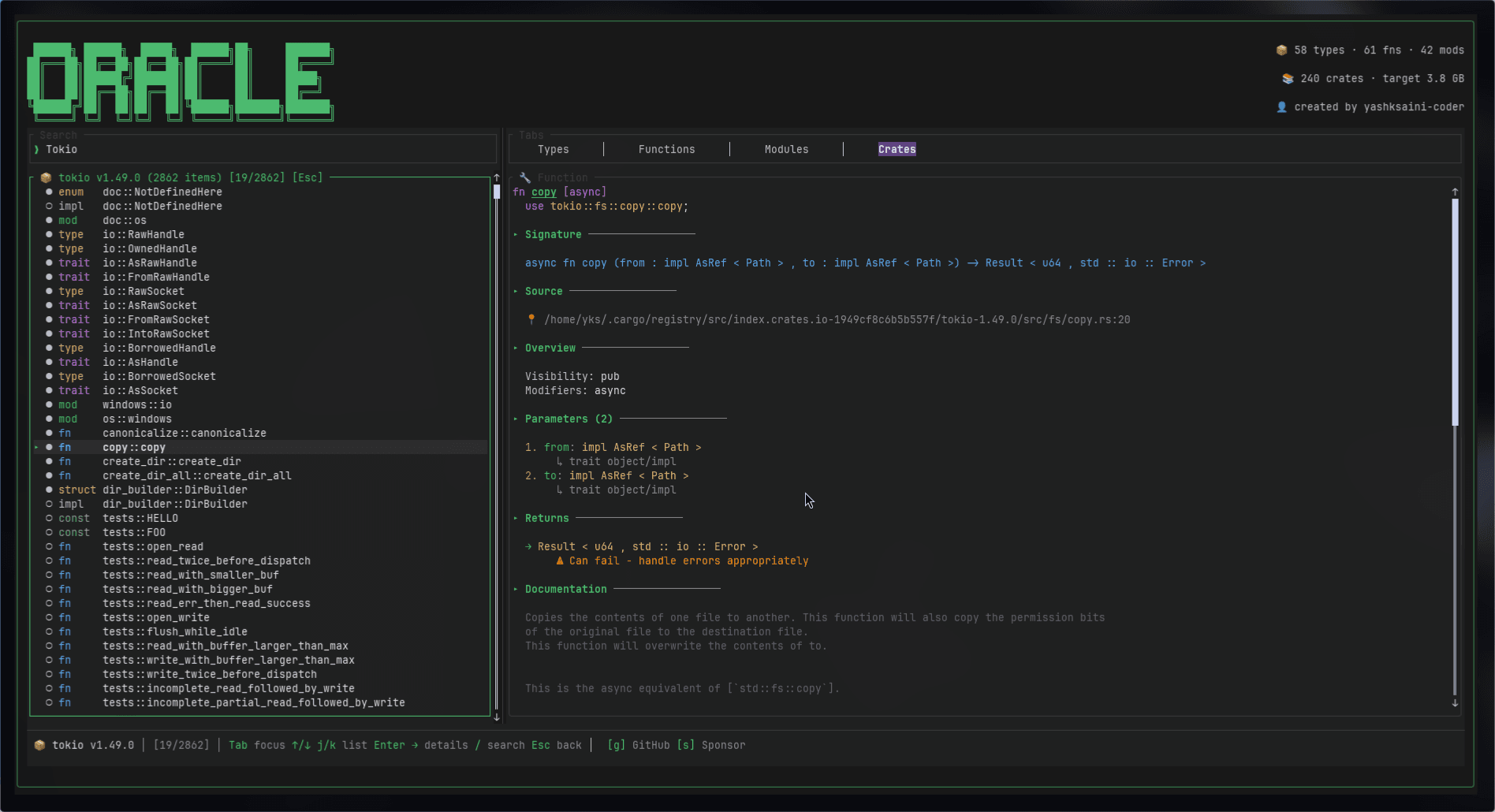Click the hollow circle beside impl dir_builder::DirBuilder
This screenshot has height=812, width=1495.
click(x=49, y=505)
